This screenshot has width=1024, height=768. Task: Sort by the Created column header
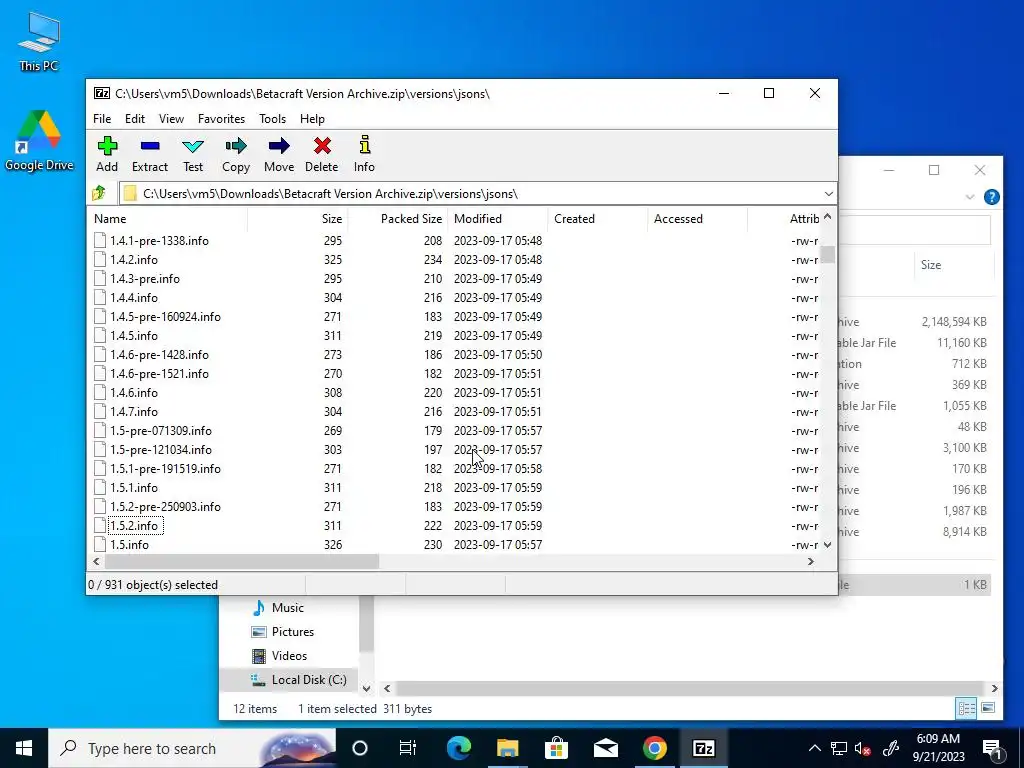[598, 219]
